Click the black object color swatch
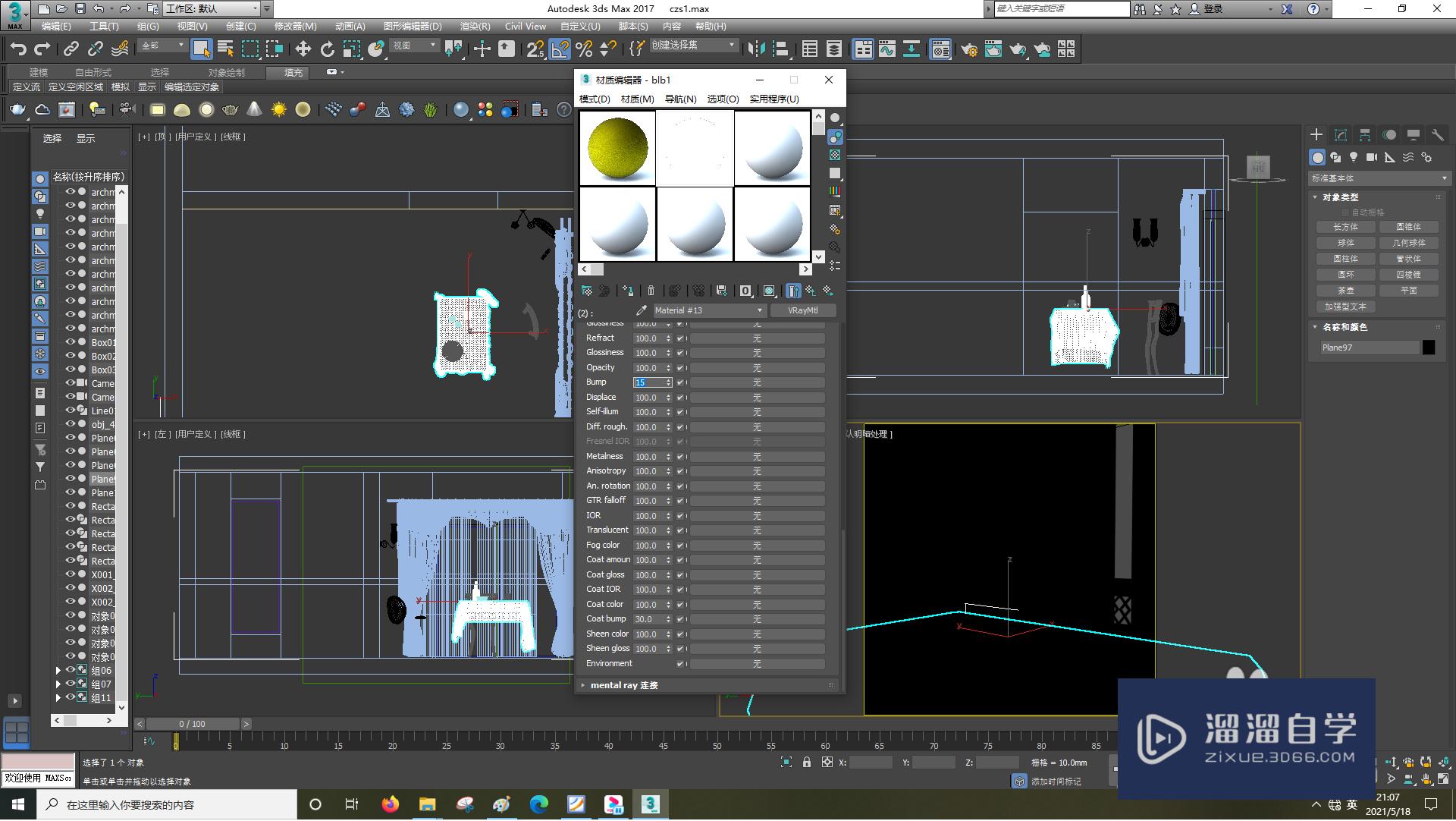 point(1429,348)
